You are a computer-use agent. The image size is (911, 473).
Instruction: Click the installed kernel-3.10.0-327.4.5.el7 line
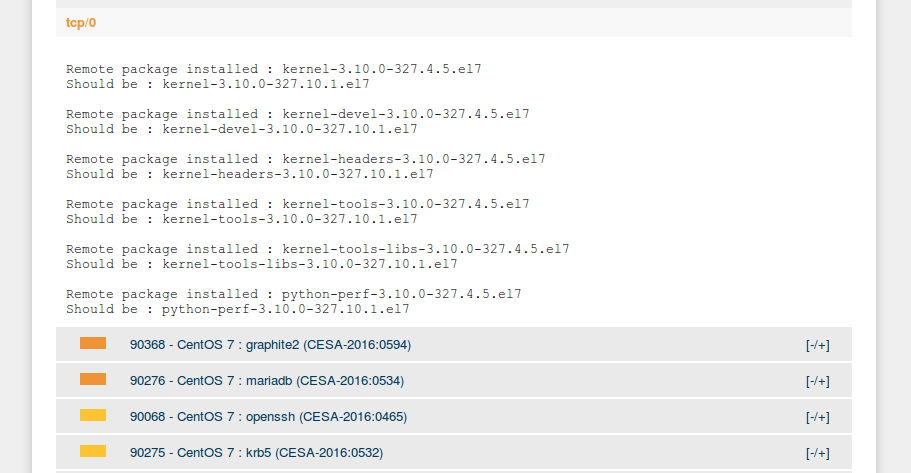pyautogui.click(x=274, y=69)
